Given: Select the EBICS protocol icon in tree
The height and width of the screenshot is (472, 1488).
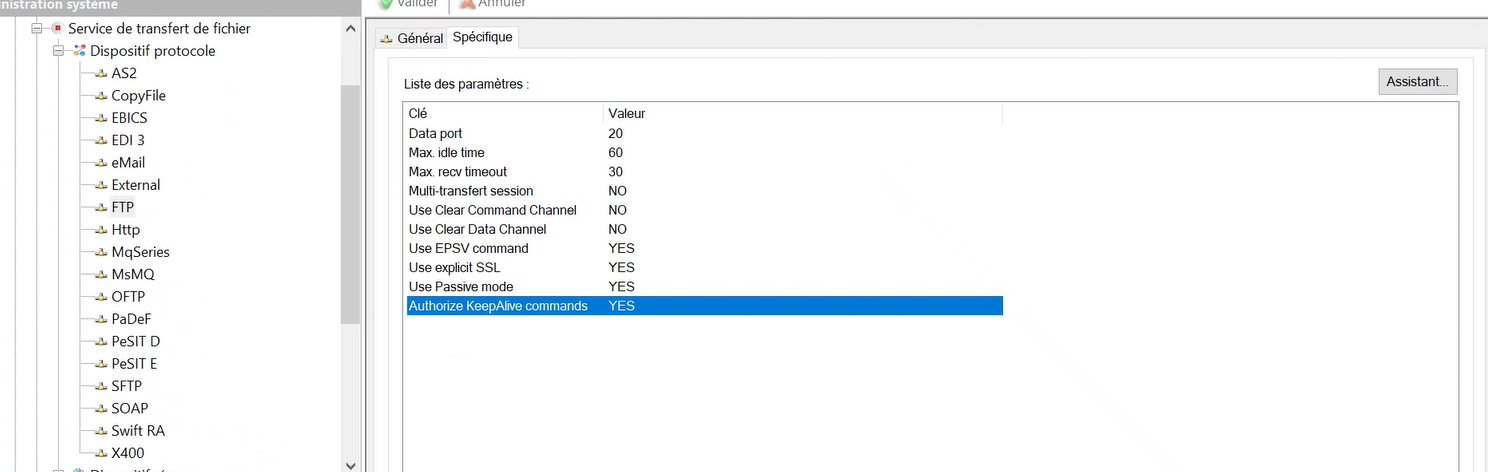Looking at the screenshot, I should [100, 118].
